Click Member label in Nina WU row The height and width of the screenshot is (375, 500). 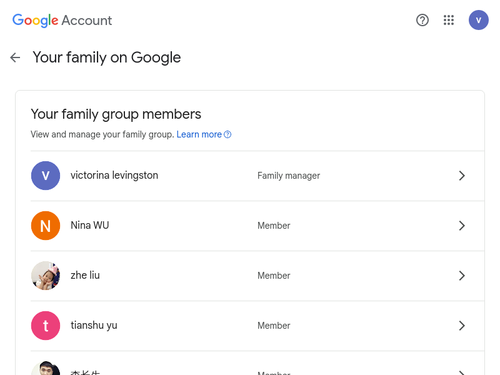pos(274,226)
